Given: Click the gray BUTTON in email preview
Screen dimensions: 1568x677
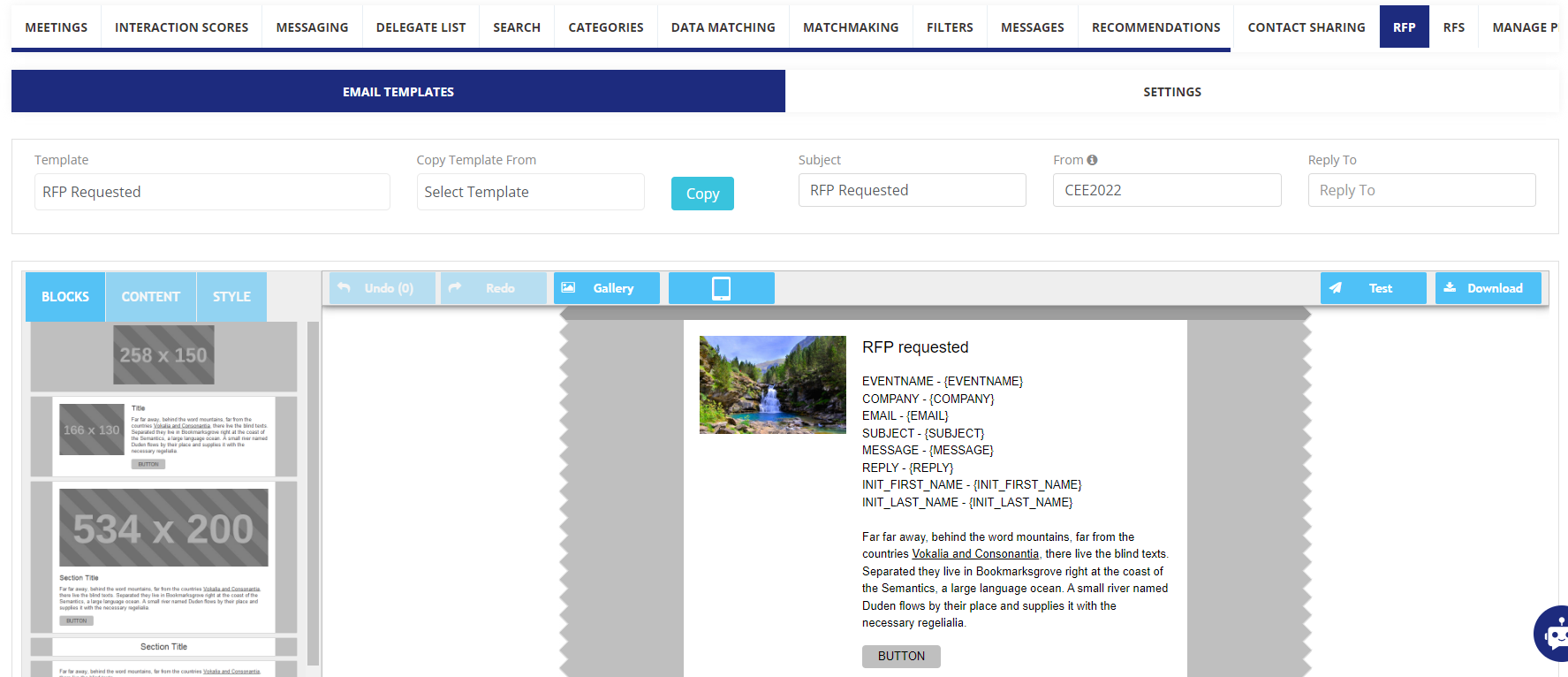Looking at the screenshot, I should click(x=901, y=656).
